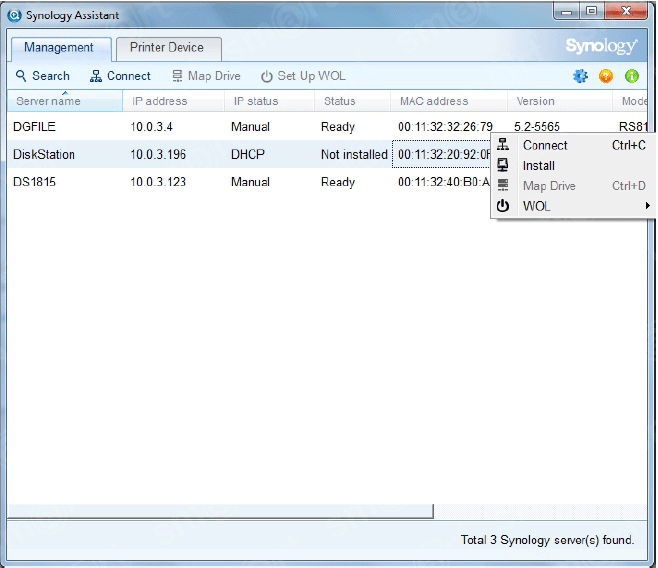Click the Connect toolbar label

(128, 76)
